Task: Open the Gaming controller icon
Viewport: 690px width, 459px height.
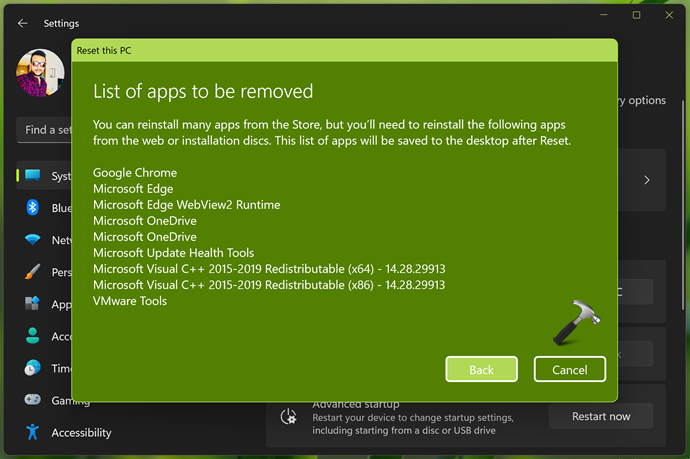Action: pyautogui.click(x=33, y=400)
